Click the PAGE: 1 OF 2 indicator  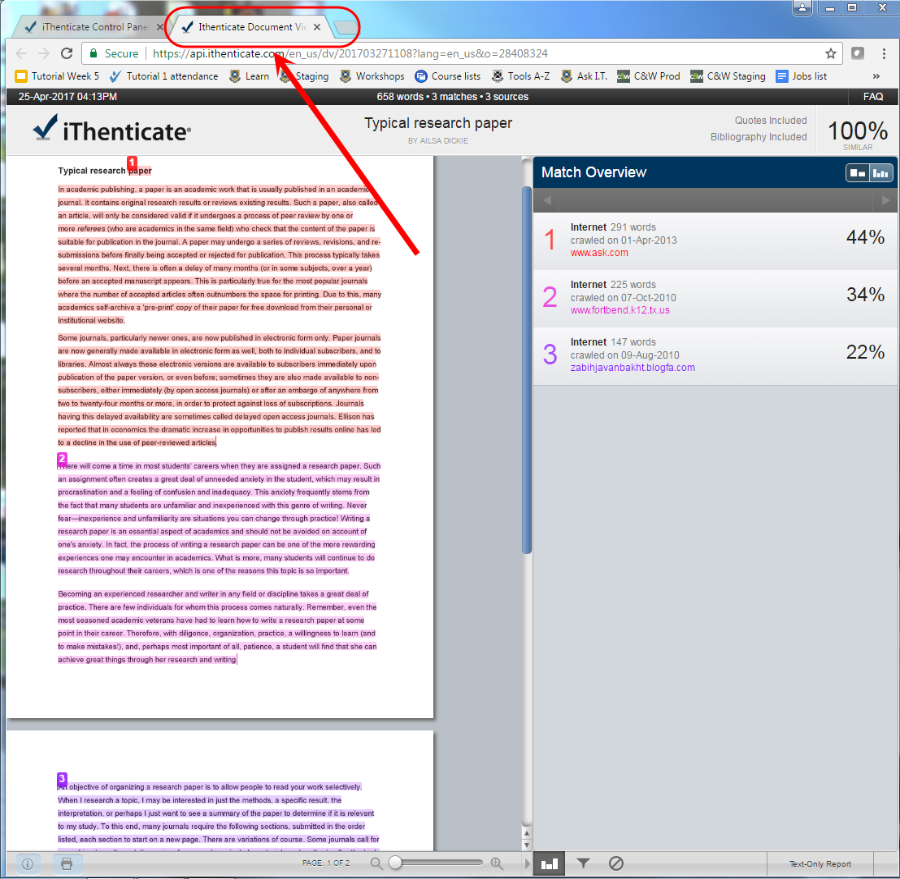pos(325,863)
